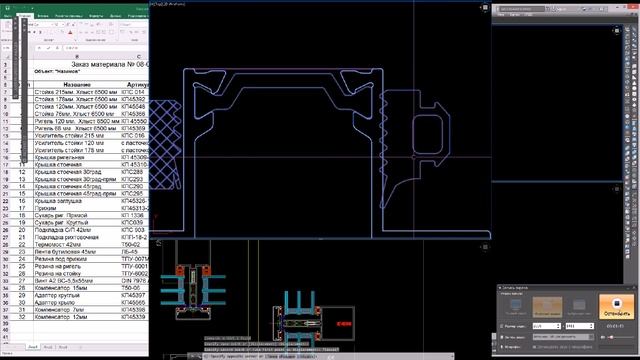This screenshot has width=640, height=360.
Task: Select cell 'Крышка заглушка'
Action: point(77,201)
